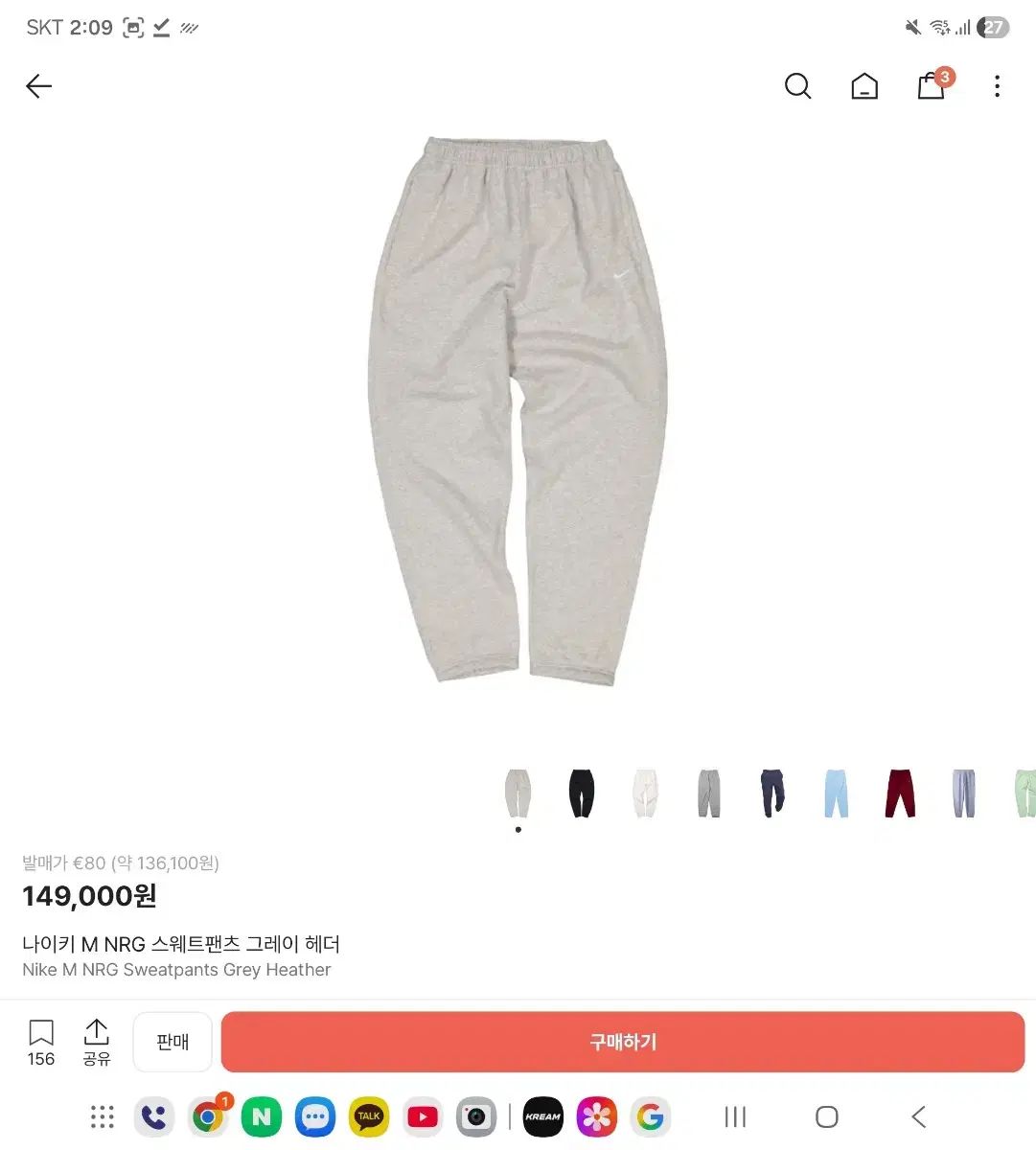Tap the red 구매하기 buy button
Viewport: 1036px width, 1150px height.
623,1042
